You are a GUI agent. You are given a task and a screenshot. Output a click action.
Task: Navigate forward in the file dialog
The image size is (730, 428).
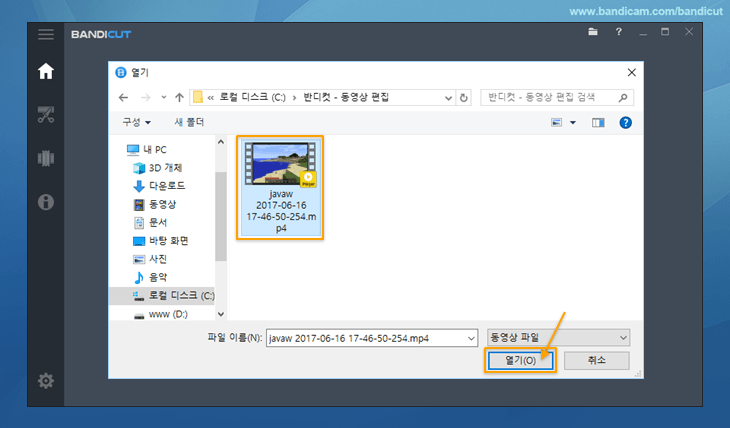click(x=146, y=97)
